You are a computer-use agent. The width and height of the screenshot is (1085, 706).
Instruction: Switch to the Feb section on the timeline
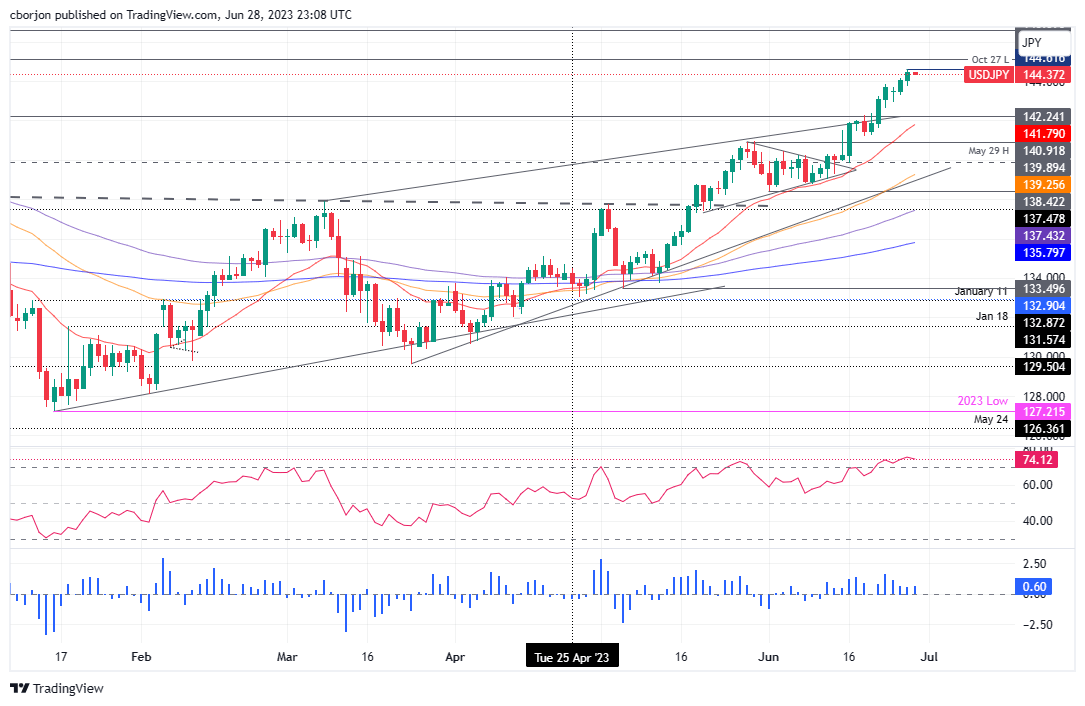point(141,658)
